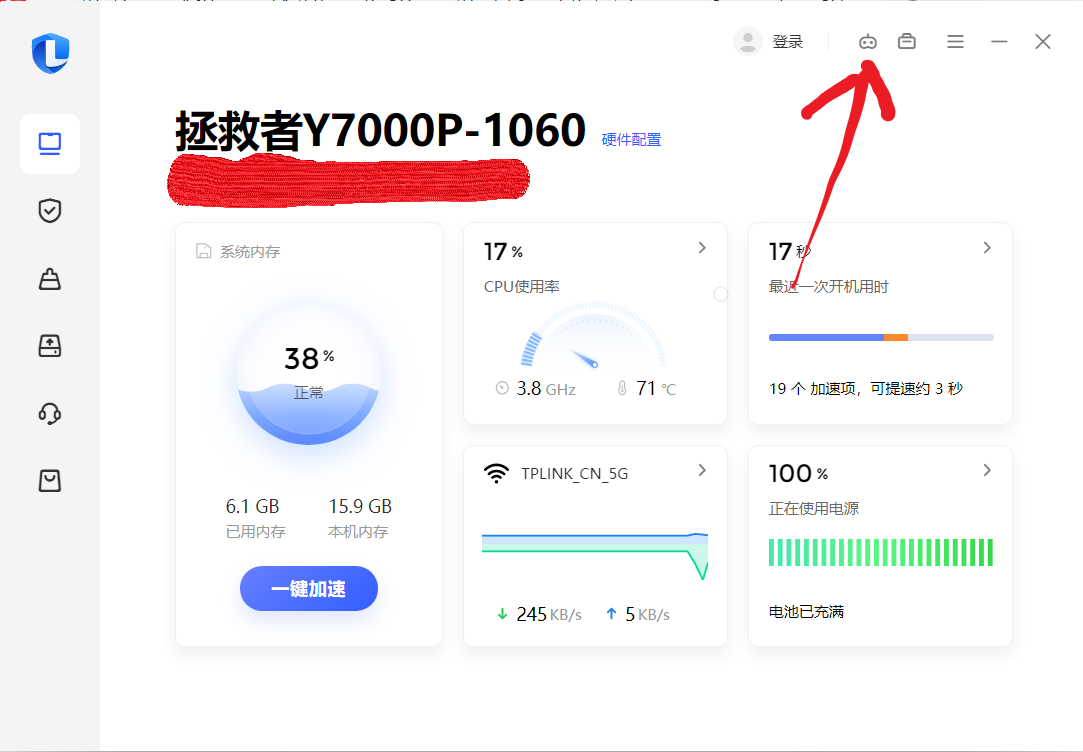Click the 38% memory usage circle
This screenshot has height=752, width=1083.
click(x=309, y=373)
